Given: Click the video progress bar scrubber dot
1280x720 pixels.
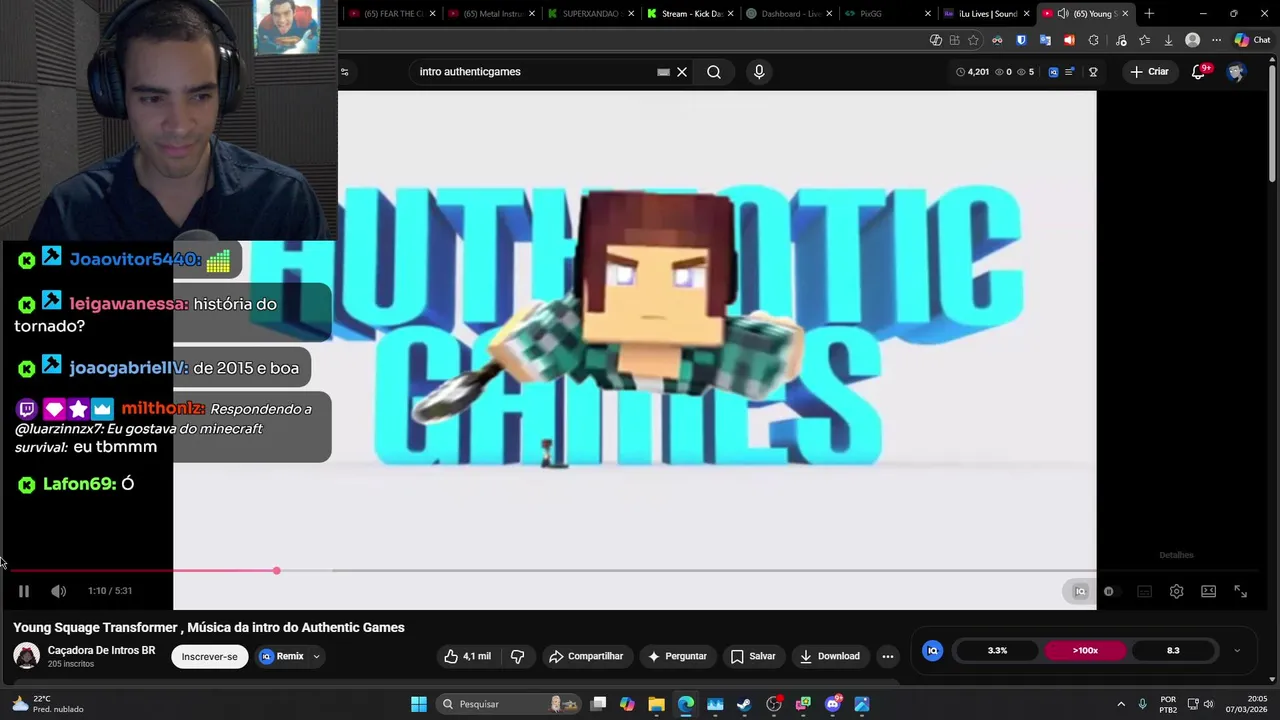Looking at the screenshot, I should pos(276,570).
